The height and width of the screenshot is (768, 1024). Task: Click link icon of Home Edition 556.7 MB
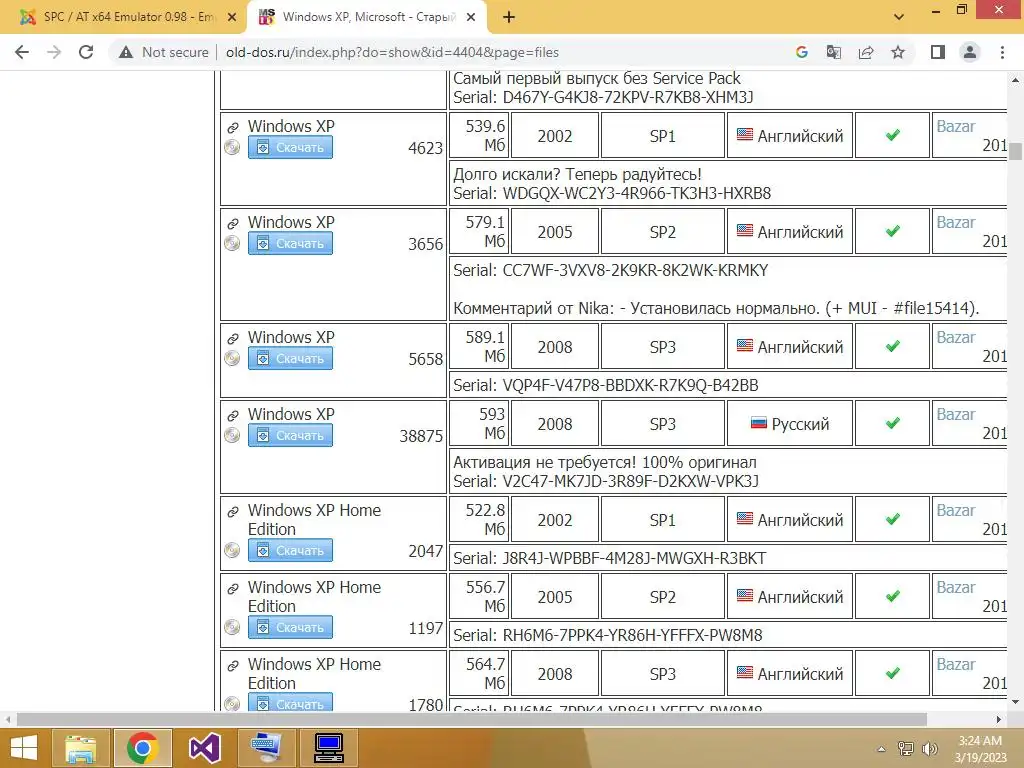click(232, 588)
